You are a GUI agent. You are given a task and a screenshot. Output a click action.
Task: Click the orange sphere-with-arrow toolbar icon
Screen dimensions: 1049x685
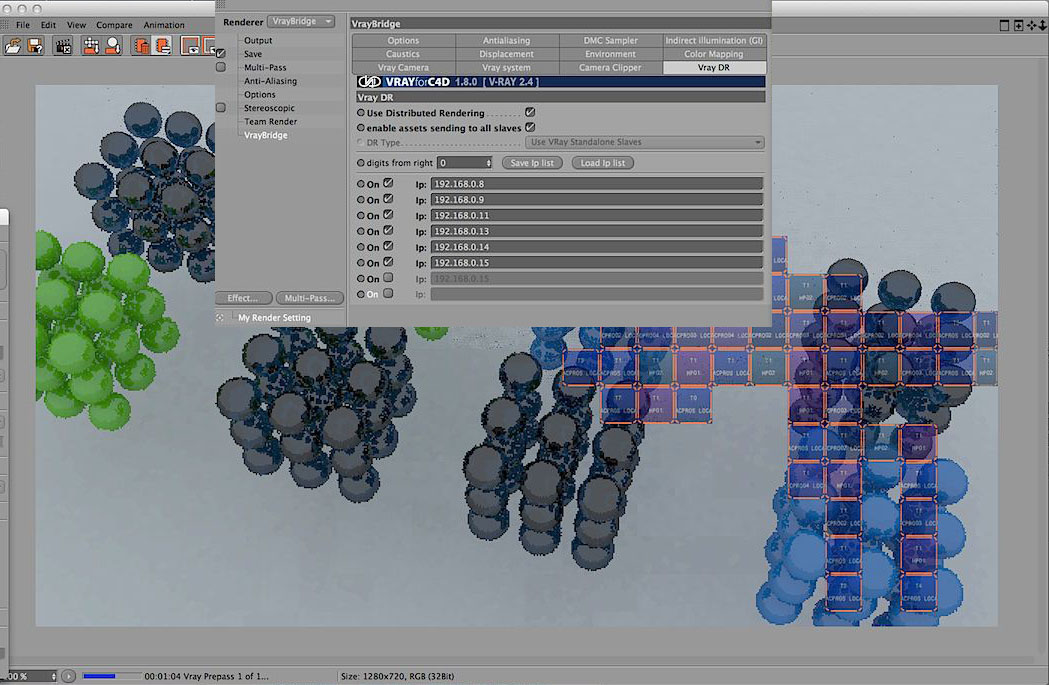point(113,45)
